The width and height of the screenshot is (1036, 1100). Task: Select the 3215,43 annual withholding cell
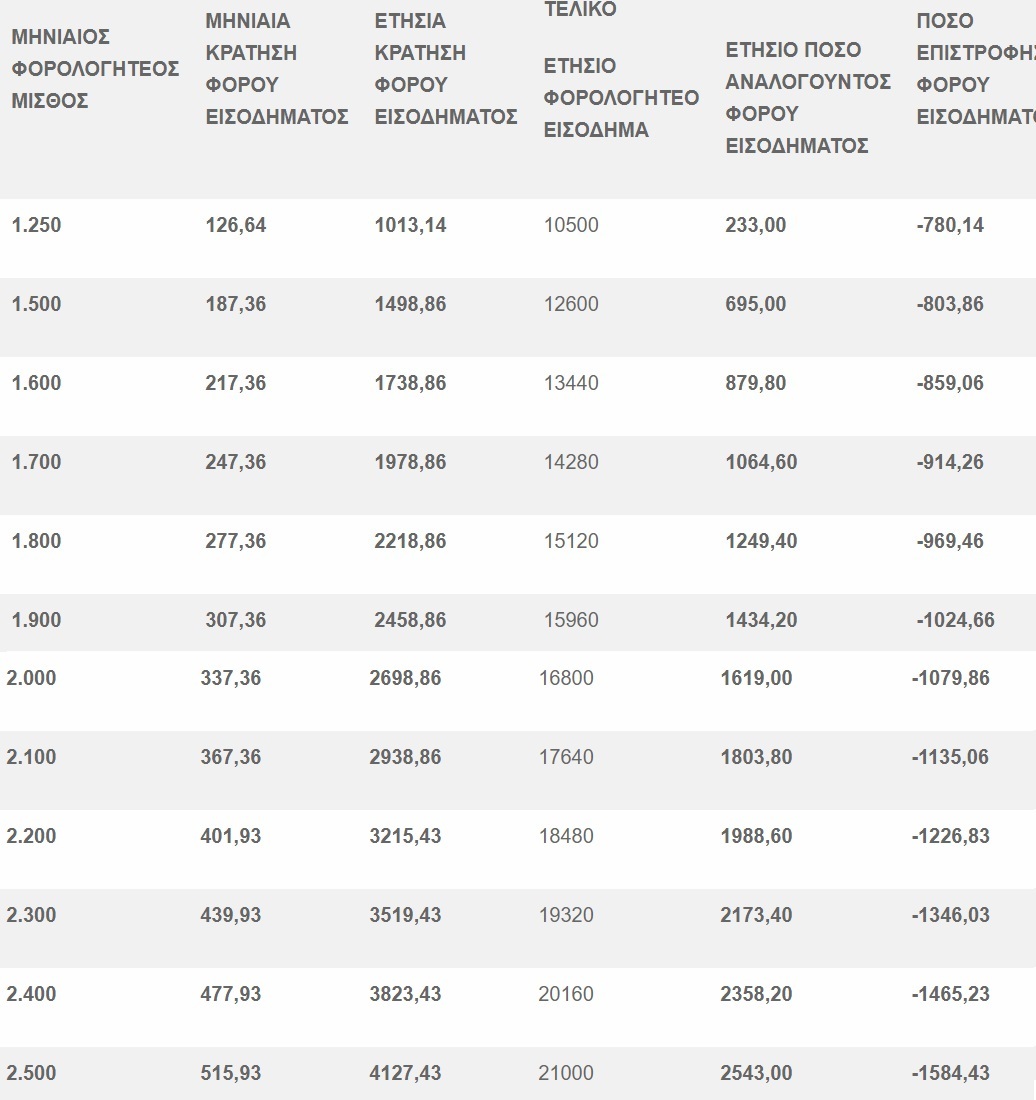point(405,836)
